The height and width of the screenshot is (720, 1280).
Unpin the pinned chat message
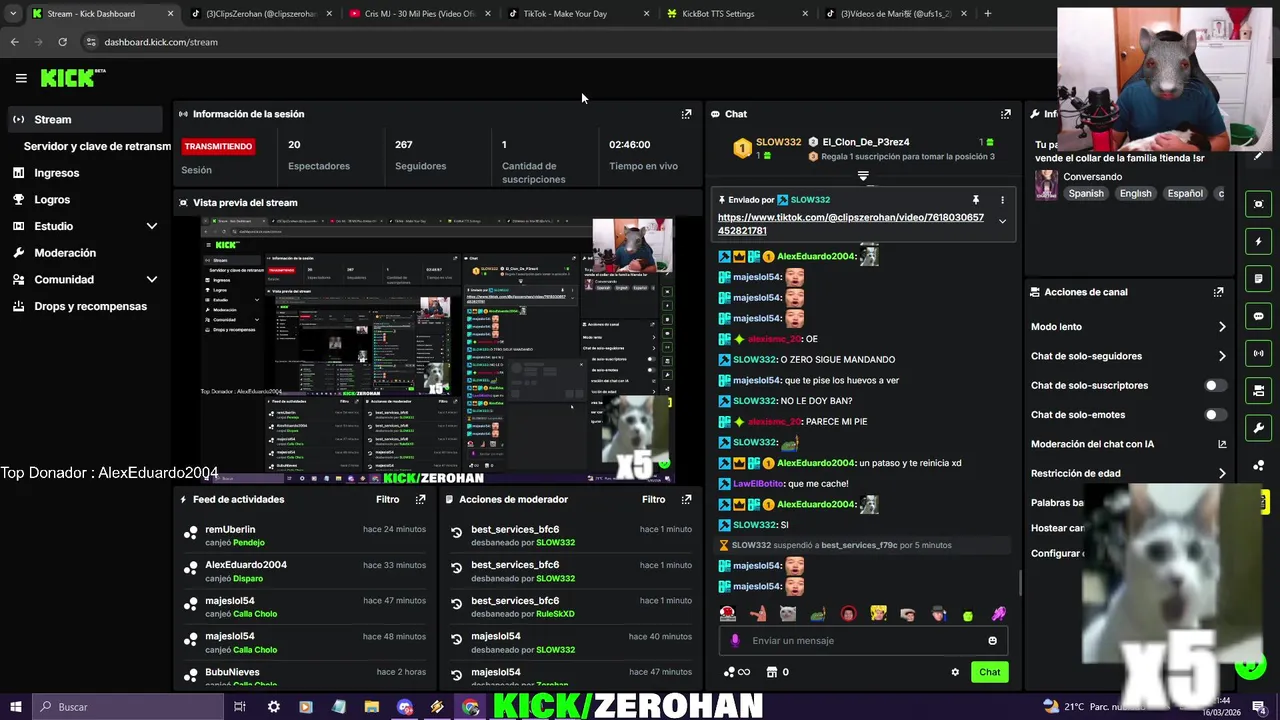tap(976, 200)
